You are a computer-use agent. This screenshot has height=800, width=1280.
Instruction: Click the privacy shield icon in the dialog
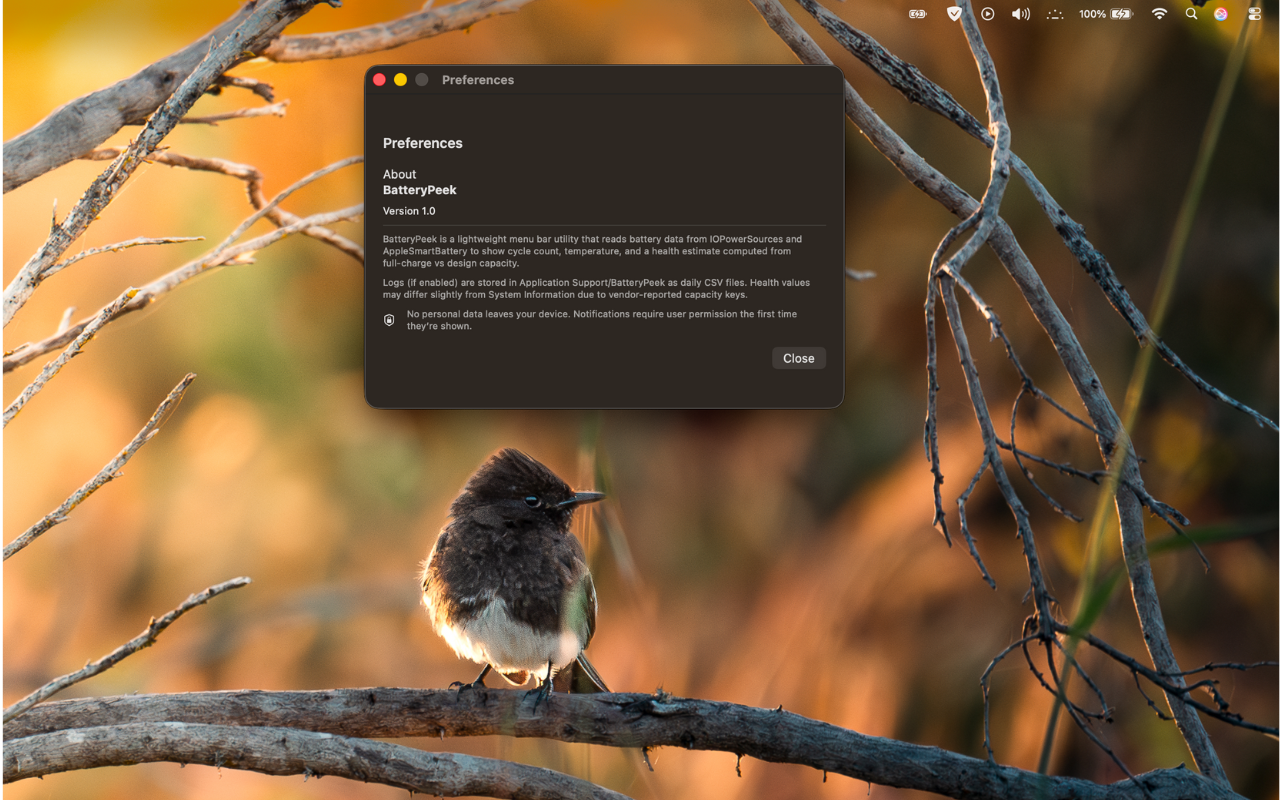click(x=389, y=319)
